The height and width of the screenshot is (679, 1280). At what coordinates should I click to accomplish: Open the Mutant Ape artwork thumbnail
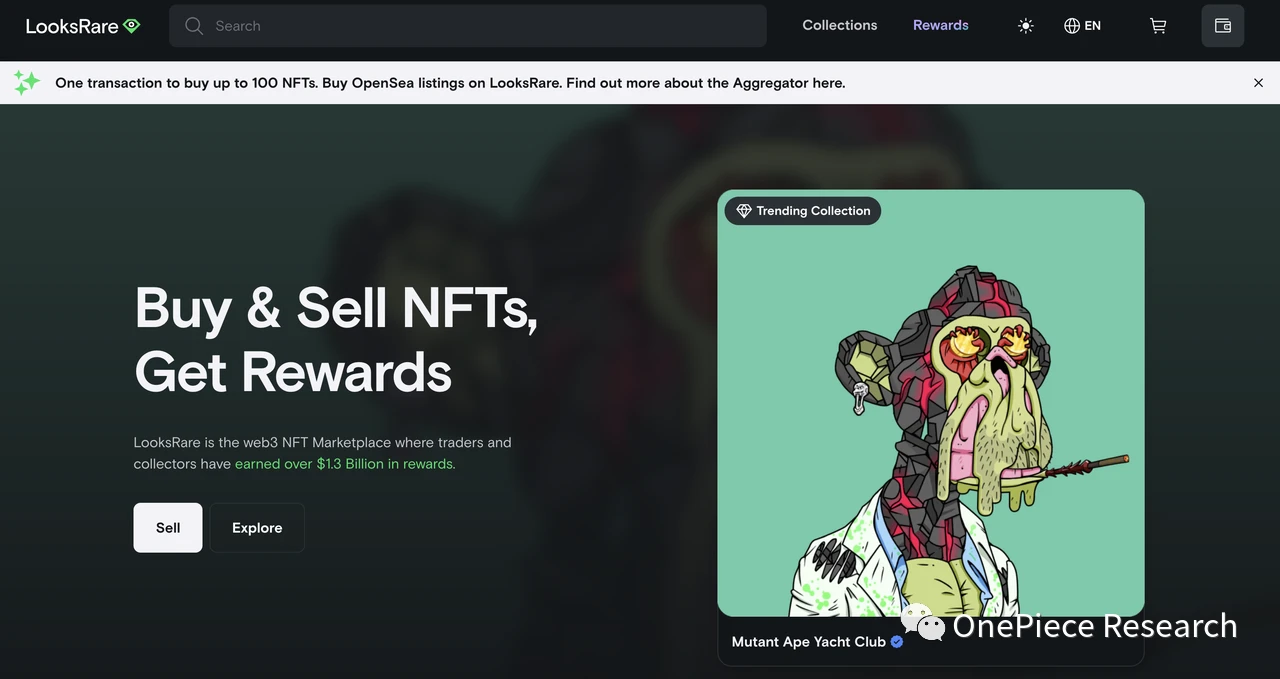click(930, 403)
